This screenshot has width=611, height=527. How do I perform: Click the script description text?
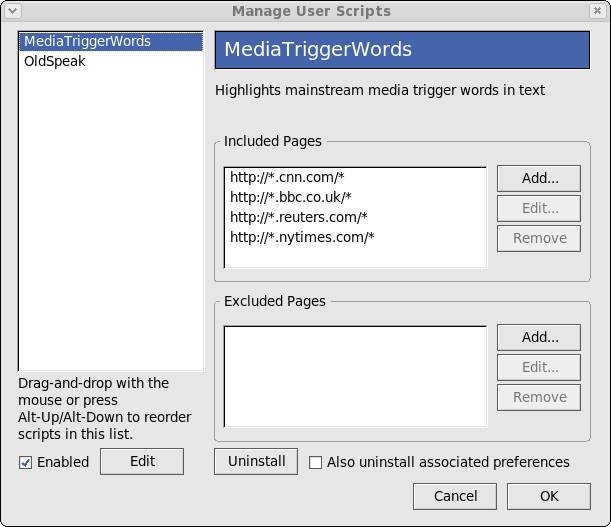[x=380, y=90]
